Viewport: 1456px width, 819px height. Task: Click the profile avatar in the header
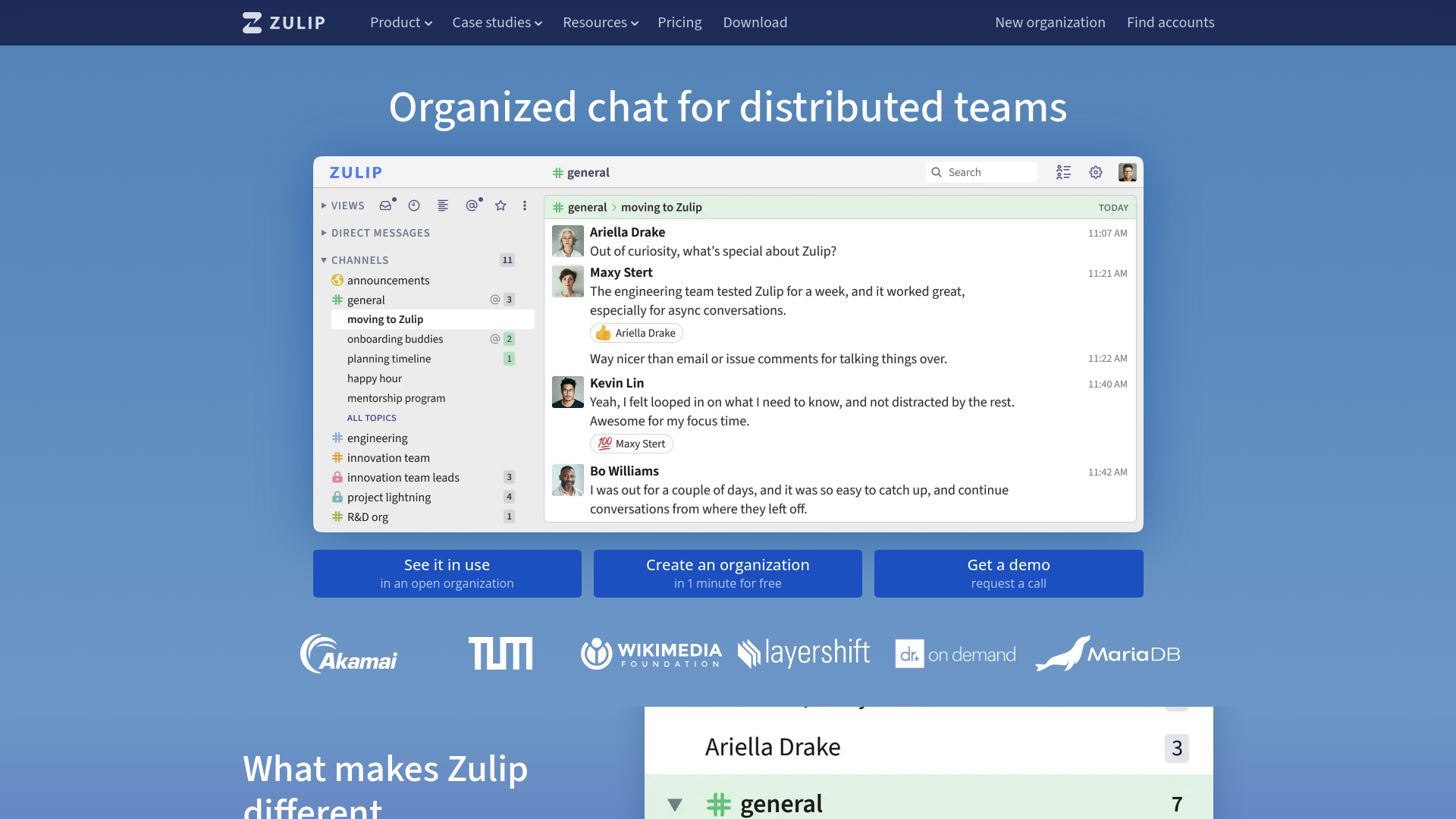[x=1127, y=173]
